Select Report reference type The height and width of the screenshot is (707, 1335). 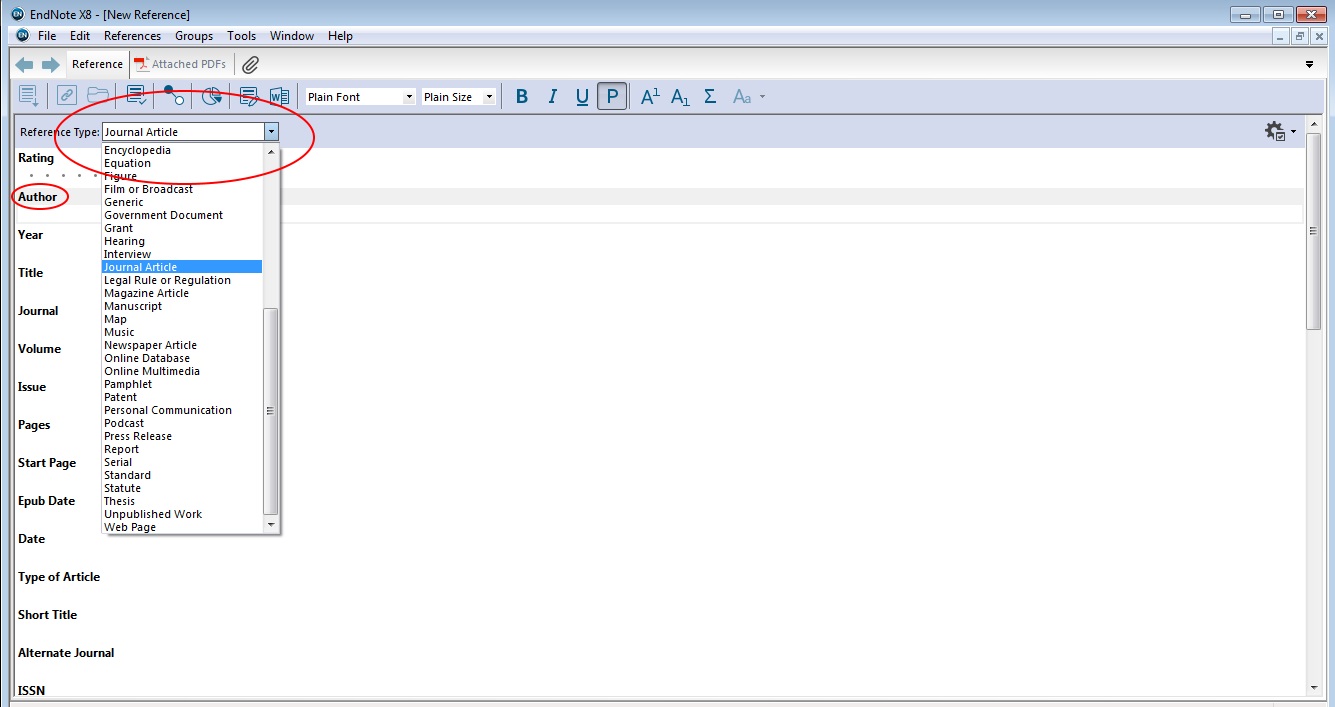click(121, 449)
